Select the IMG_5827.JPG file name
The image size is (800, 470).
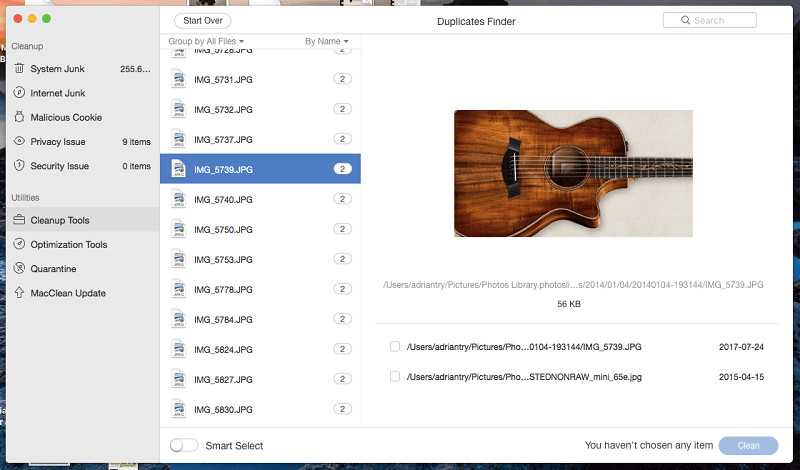coord(223,380)
